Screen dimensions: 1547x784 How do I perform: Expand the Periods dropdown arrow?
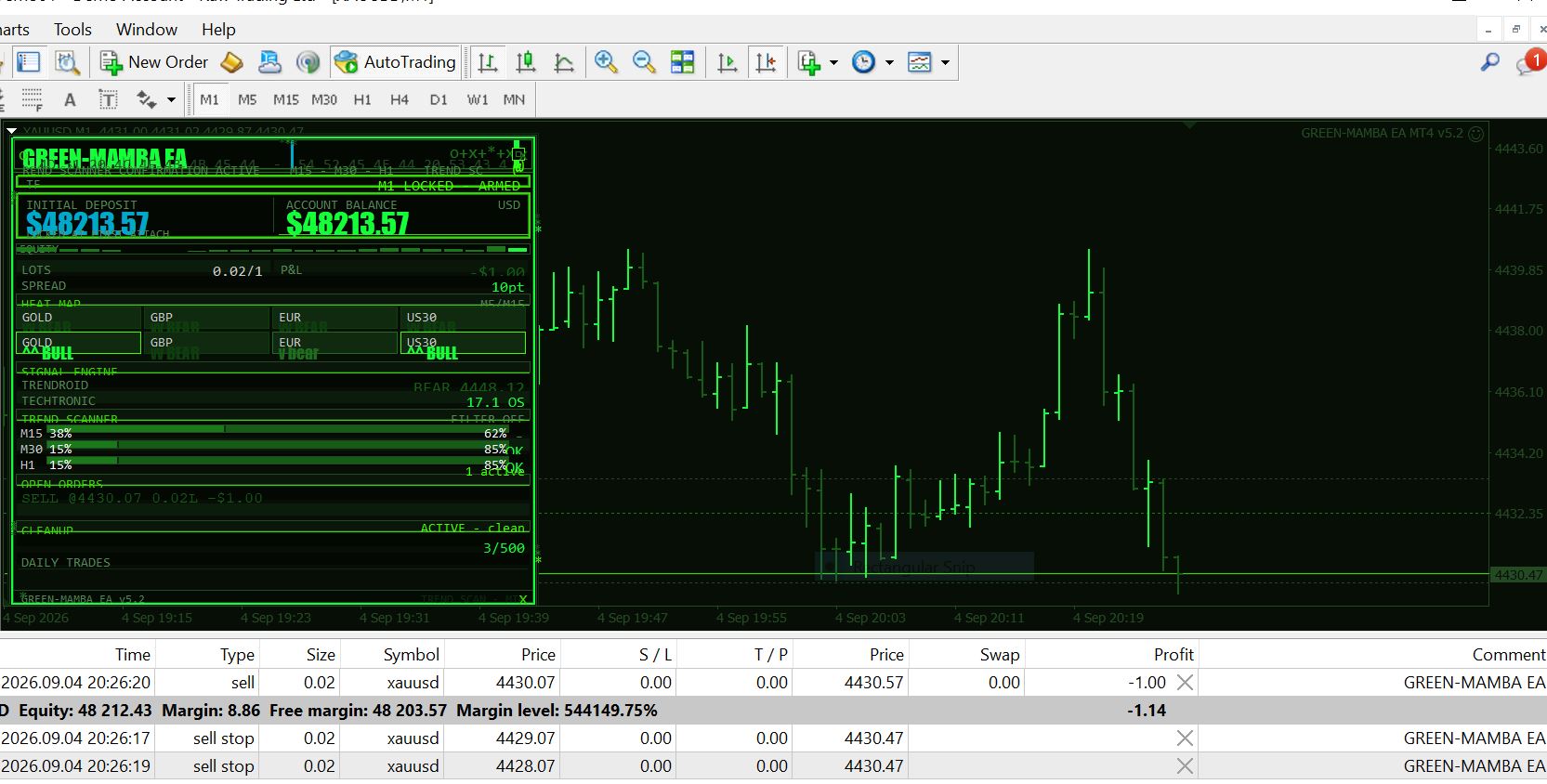pos(889,62)
